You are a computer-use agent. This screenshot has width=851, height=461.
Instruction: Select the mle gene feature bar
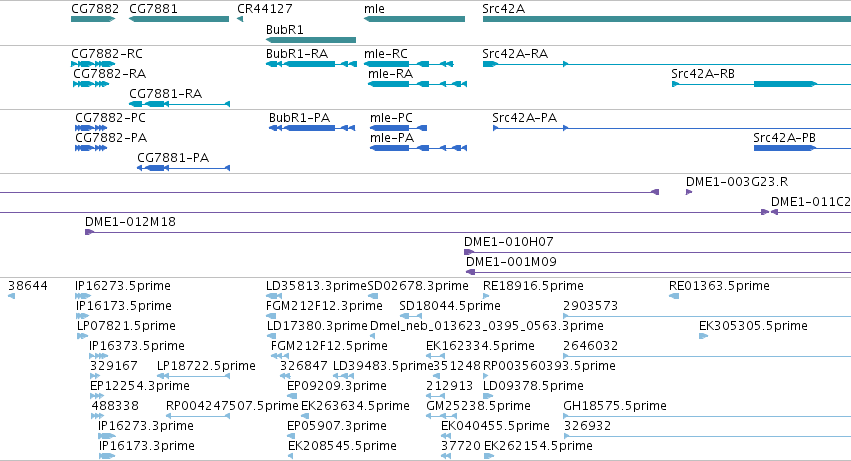414,19
